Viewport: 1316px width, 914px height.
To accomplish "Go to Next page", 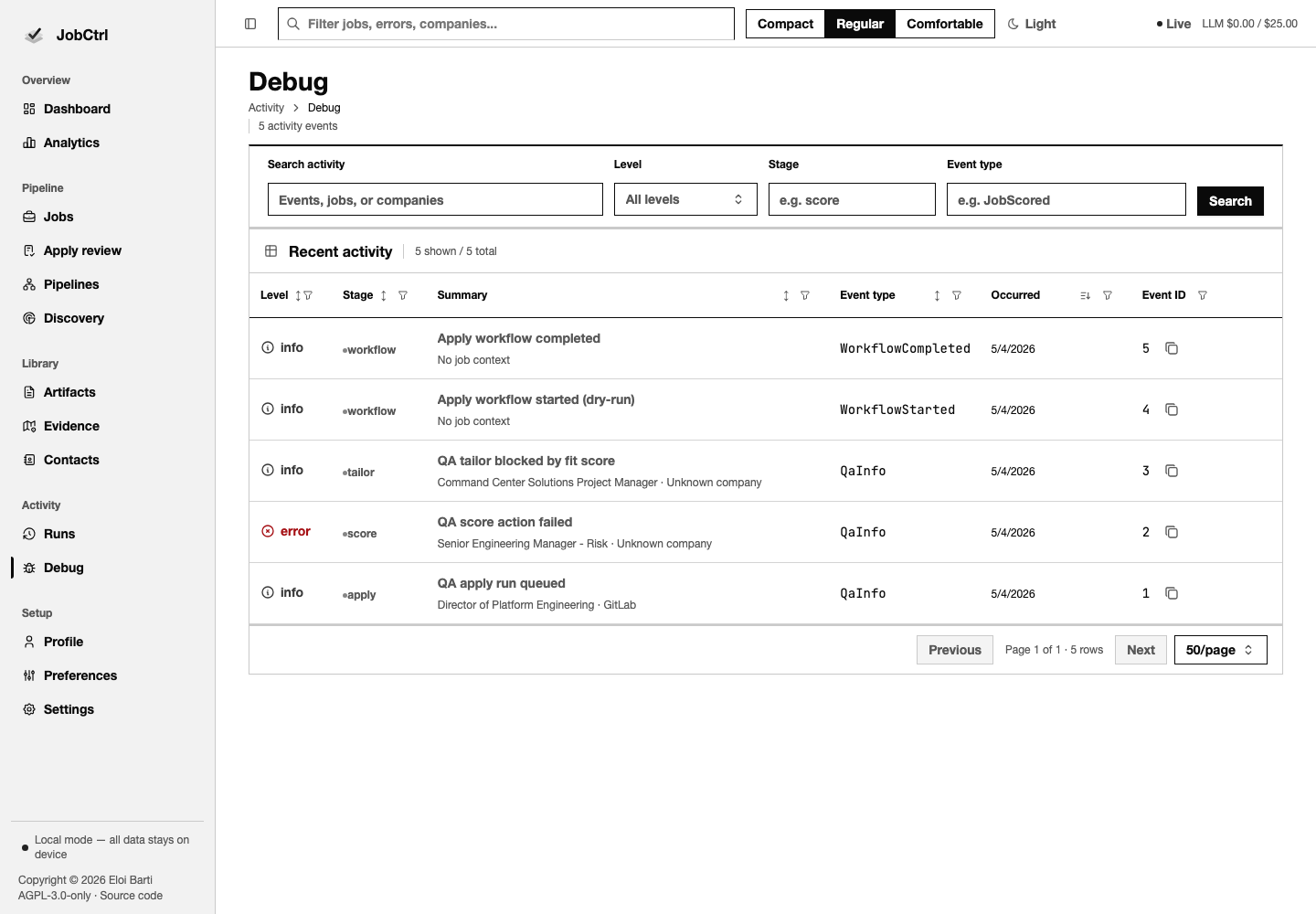I will 1141,650.
